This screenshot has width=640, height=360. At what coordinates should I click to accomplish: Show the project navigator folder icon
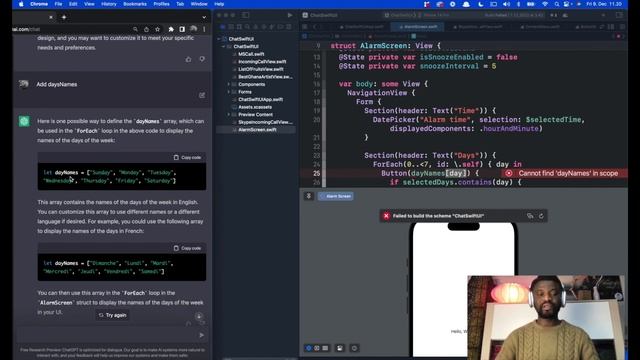point(223,27)
